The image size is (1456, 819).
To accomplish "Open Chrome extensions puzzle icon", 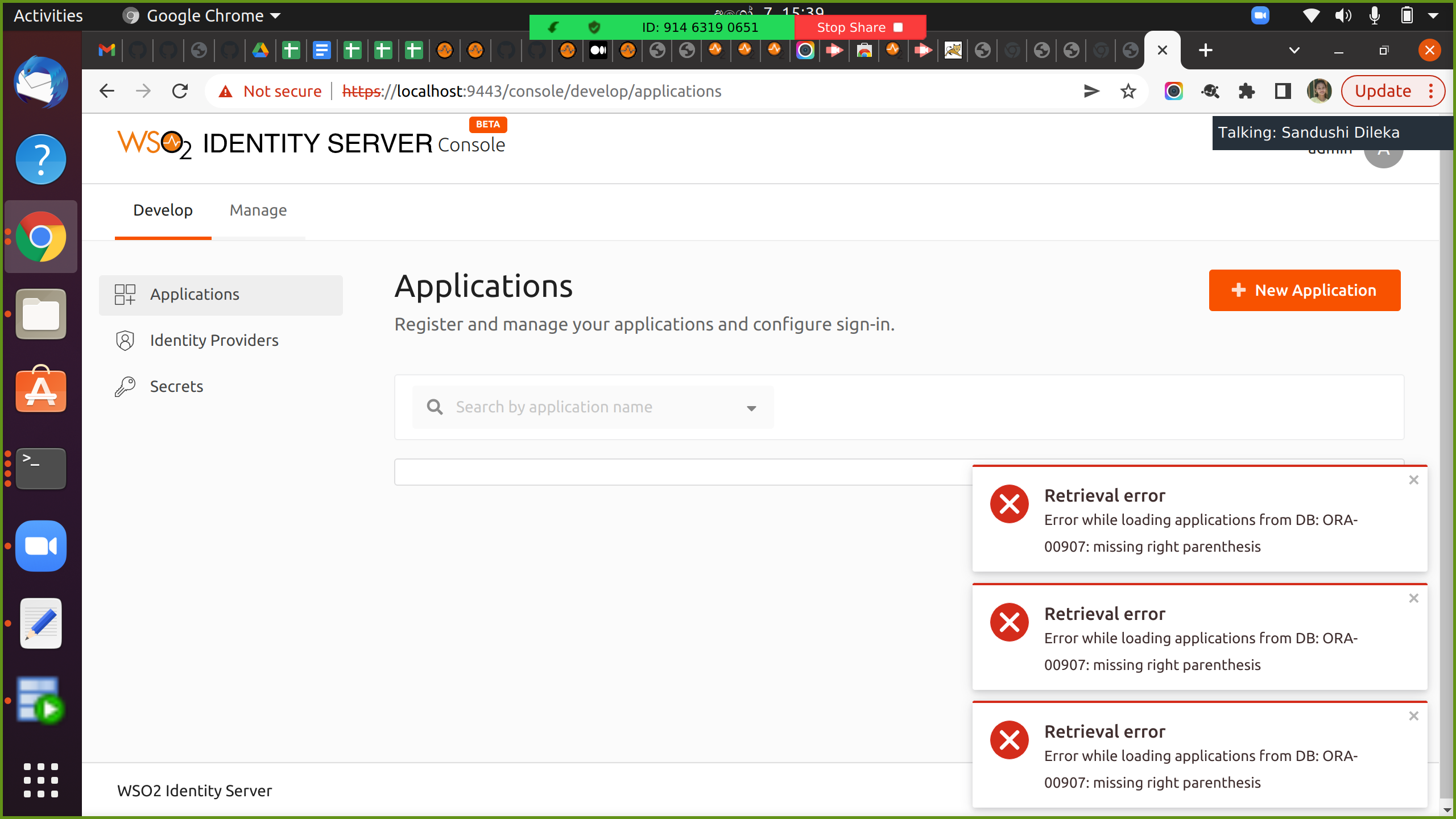I will pyautogui.click(x=1246, y=91).
